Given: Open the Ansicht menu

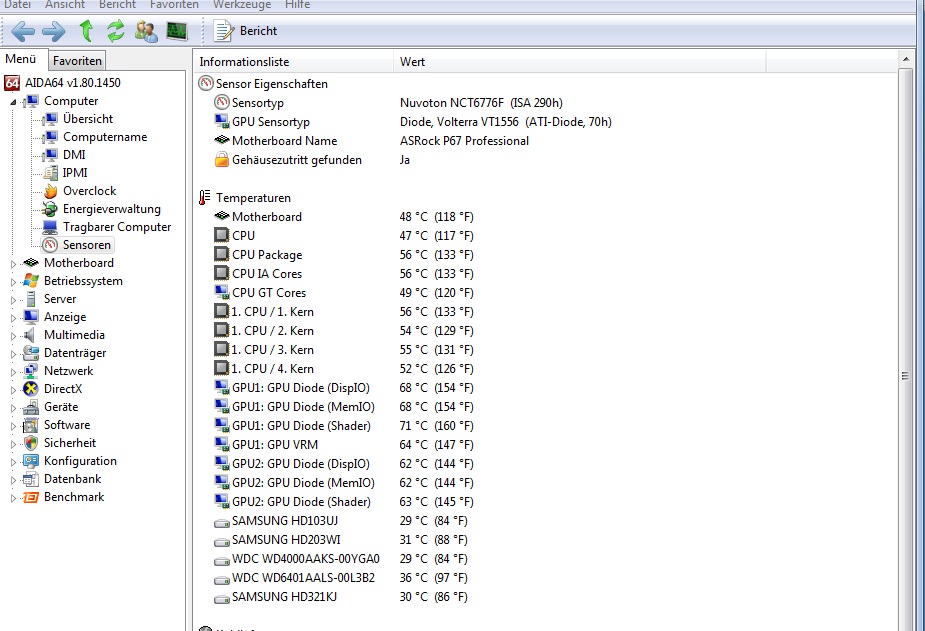Looking at the screenshot, I should 65,5.
